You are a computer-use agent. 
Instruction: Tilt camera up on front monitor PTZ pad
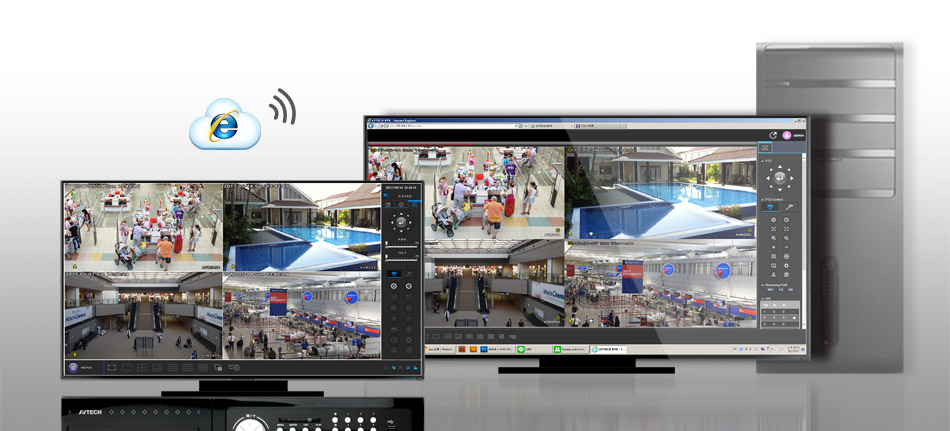(402, 213)
